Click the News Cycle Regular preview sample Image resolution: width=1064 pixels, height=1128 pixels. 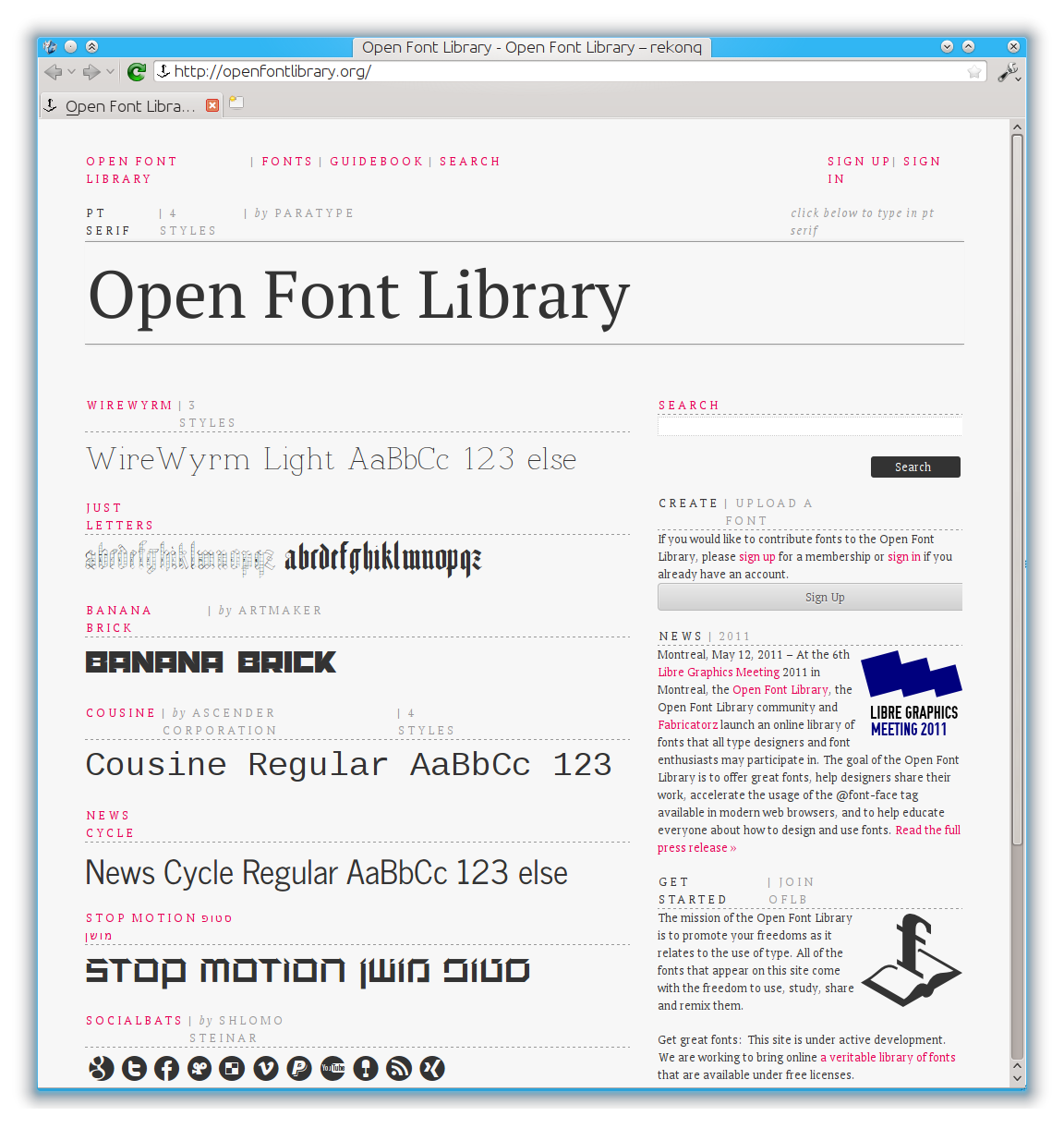326,873
